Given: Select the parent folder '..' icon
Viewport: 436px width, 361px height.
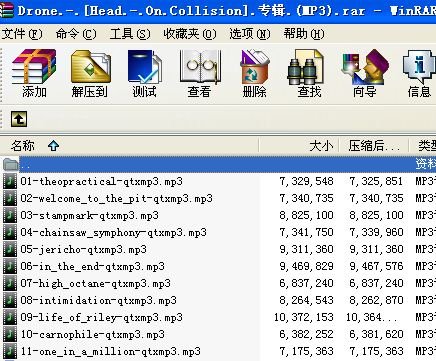Looking at the screenshot, I should tap(10, 164).
